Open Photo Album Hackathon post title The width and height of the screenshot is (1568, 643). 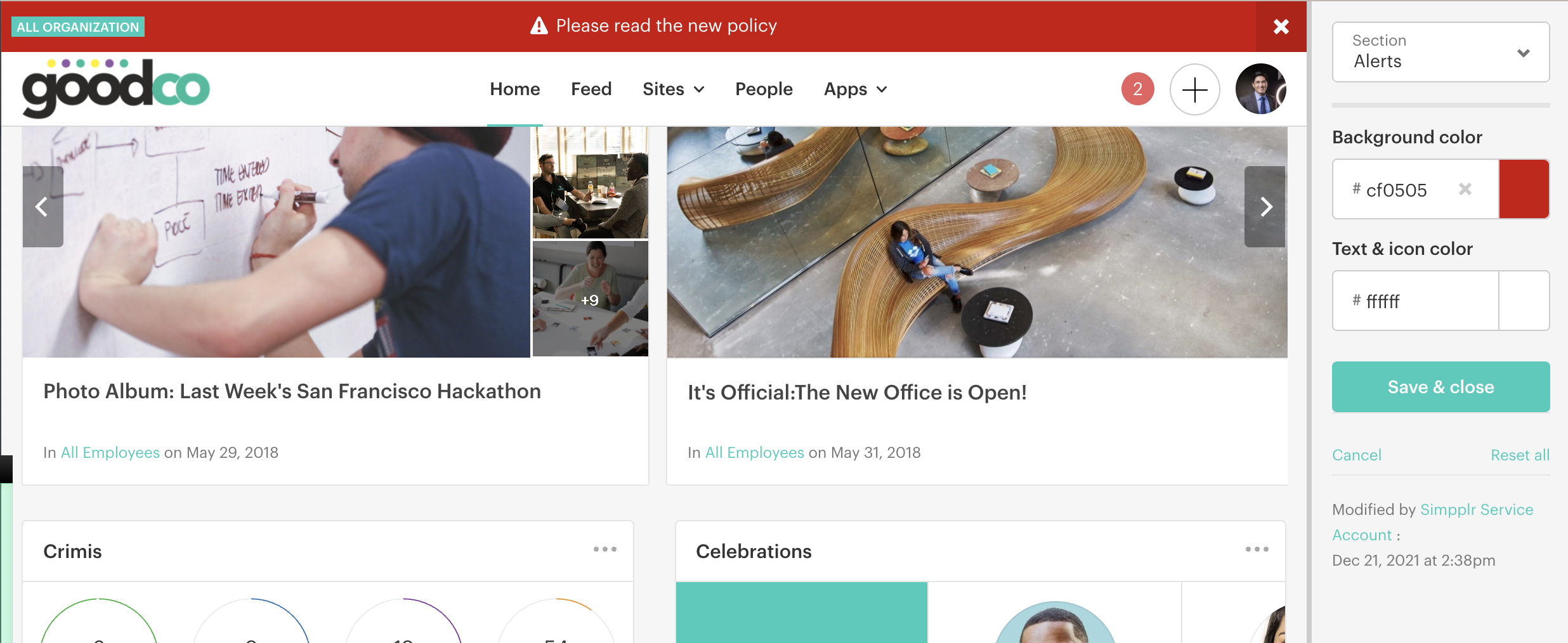coord(292,391)
